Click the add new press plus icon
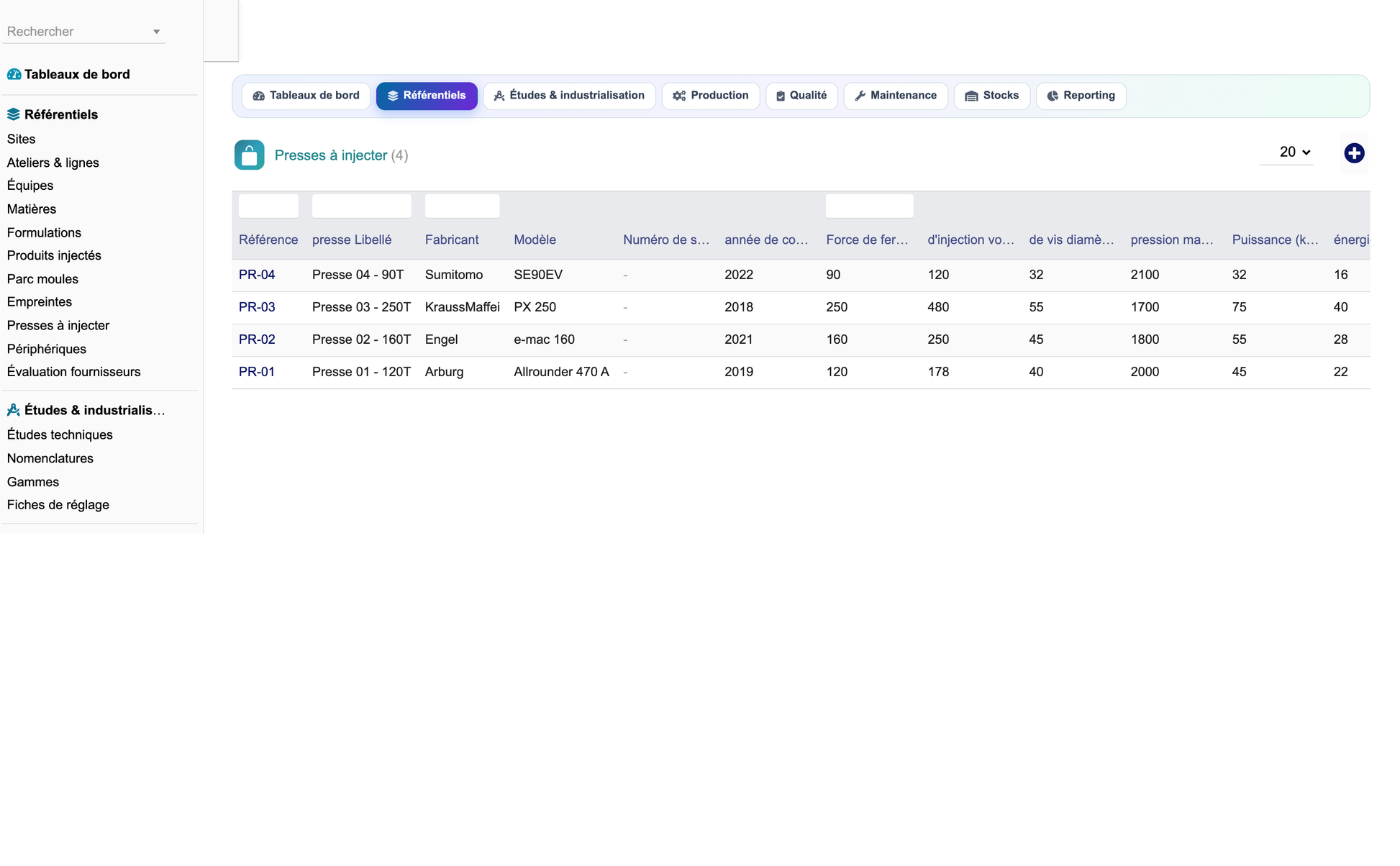 point(1354,153)
